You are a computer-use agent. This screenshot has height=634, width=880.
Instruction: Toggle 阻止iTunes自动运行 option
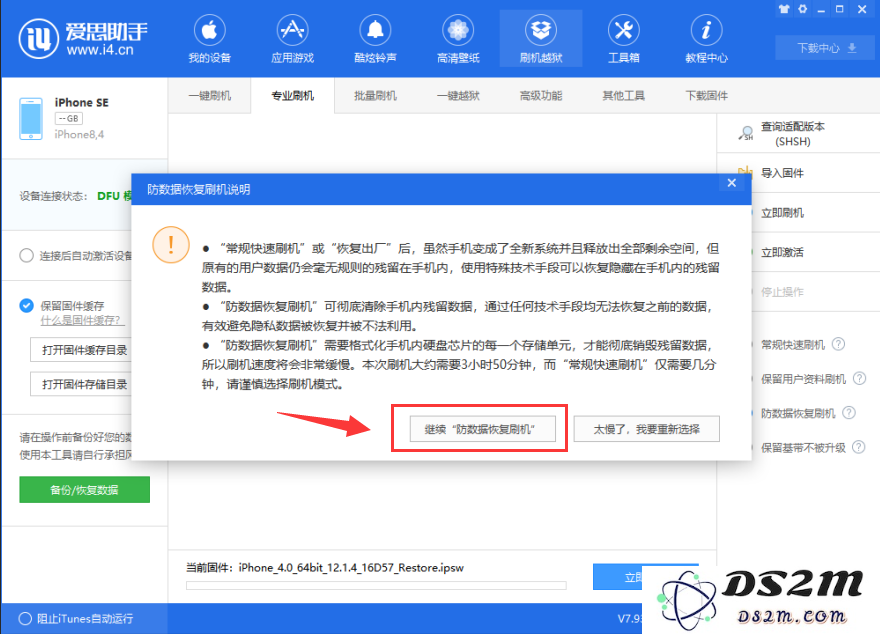(25, 619)
